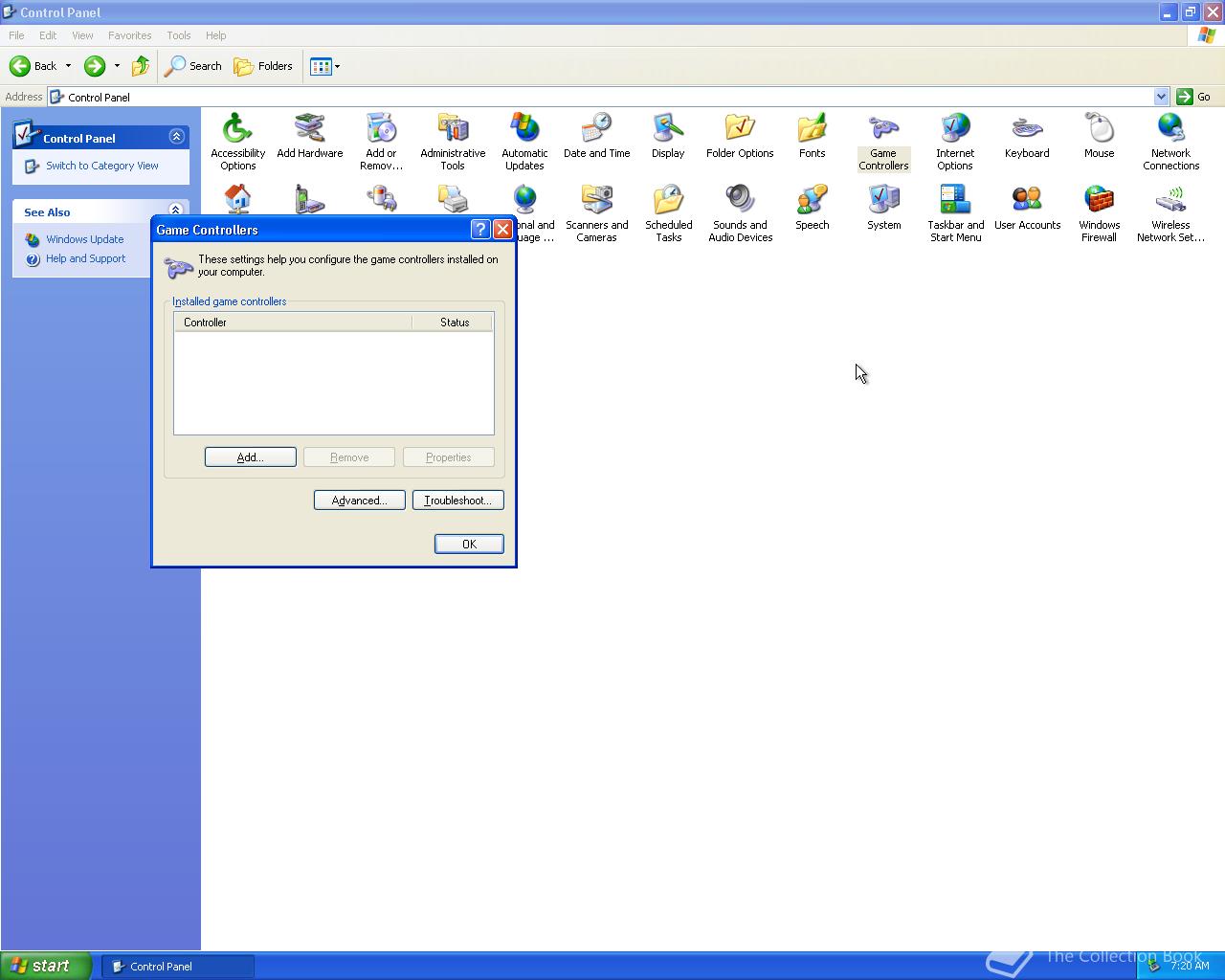This screenshot has height=980, width=1225.
Task: Click the Status column header
Action: 453,323
